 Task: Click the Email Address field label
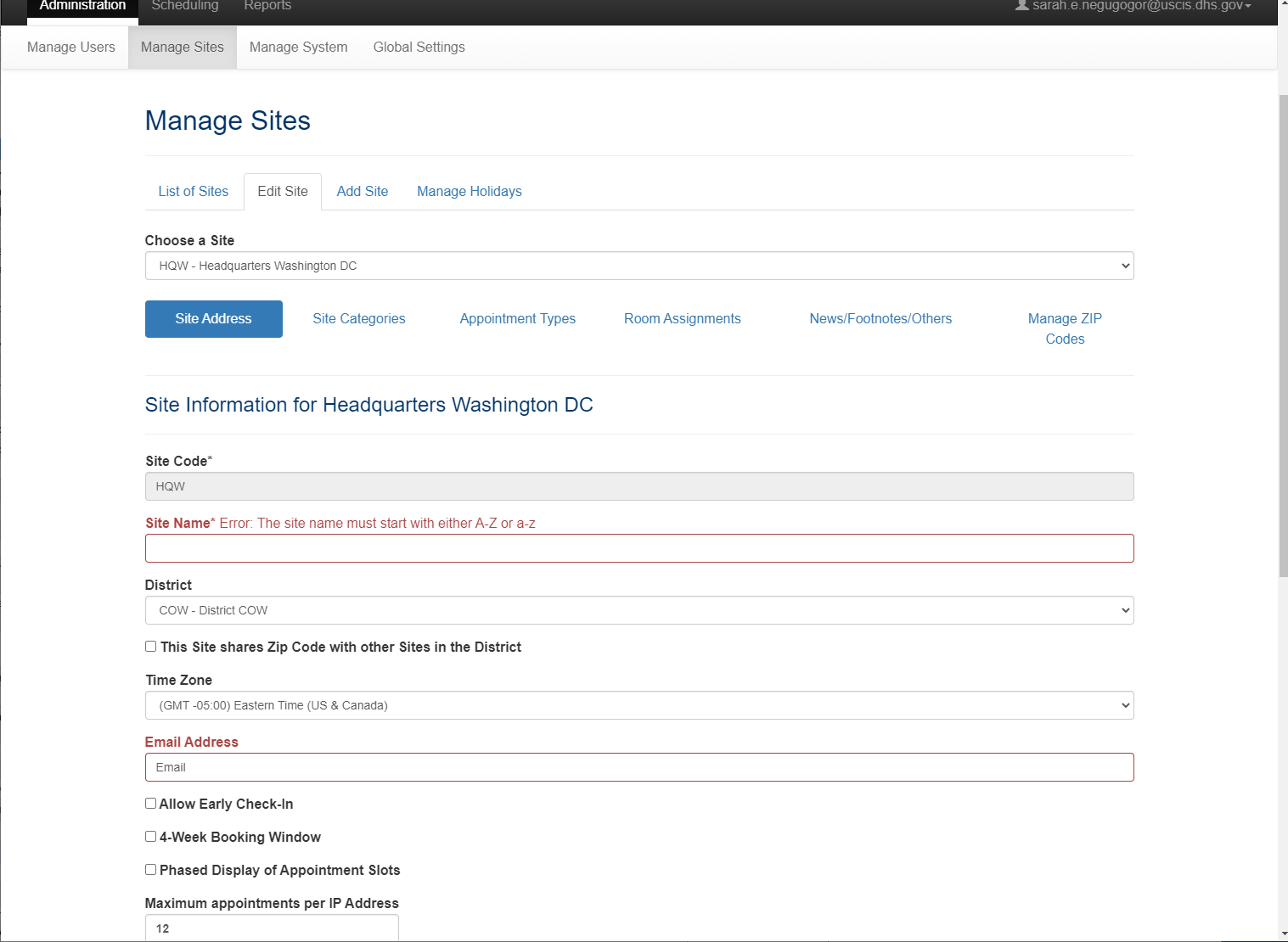pyautogui.click(x=192, y=743)
